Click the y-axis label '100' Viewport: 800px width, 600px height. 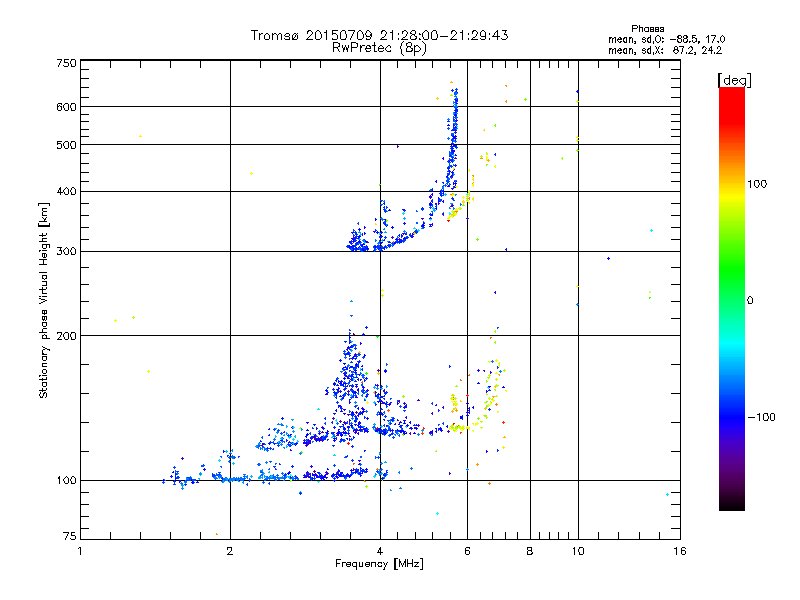(x=67, y=481)
